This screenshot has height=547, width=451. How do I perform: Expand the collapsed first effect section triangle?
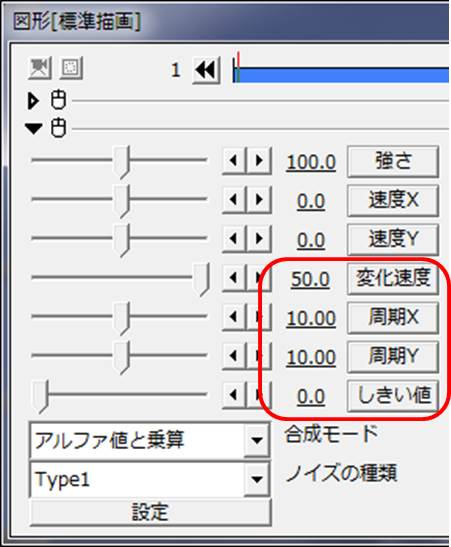[33, 101]
